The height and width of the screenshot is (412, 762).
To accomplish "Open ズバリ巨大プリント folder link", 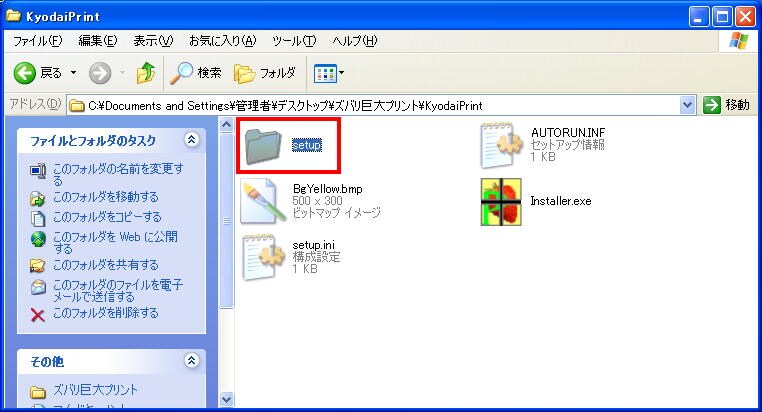I will coord(95,390).
